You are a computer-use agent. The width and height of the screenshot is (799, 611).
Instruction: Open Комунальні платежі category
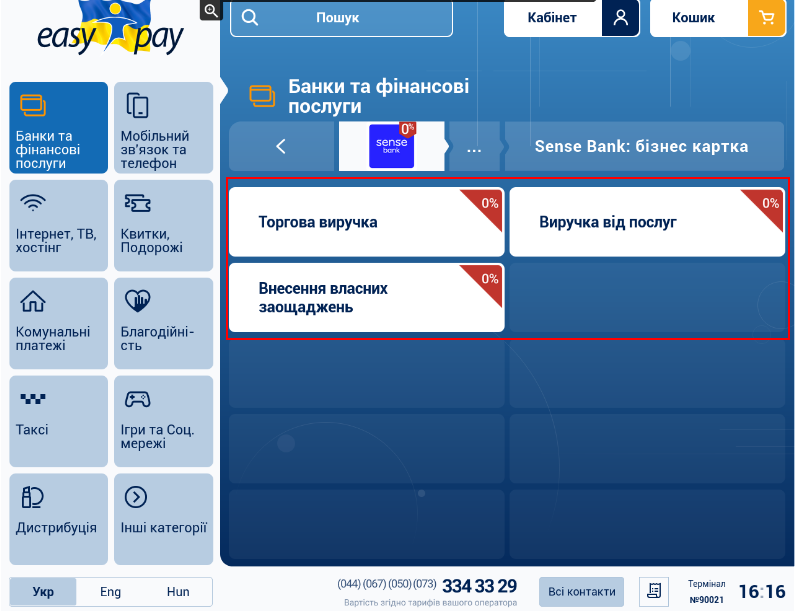(x=59, y=323)
